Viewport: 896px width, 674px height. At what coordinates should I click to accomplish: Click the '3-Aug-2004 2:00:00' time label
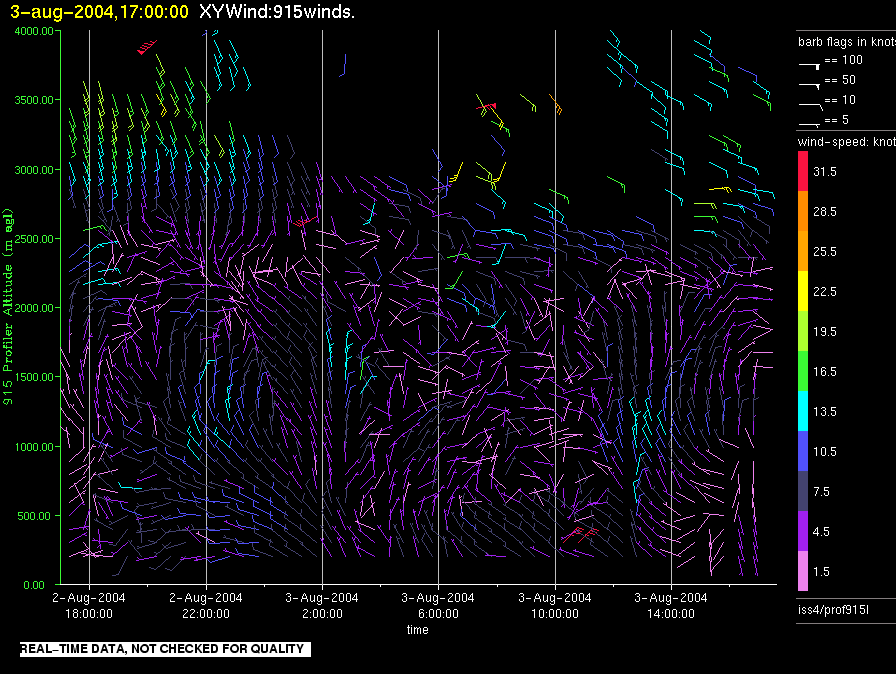coord(322,605)
